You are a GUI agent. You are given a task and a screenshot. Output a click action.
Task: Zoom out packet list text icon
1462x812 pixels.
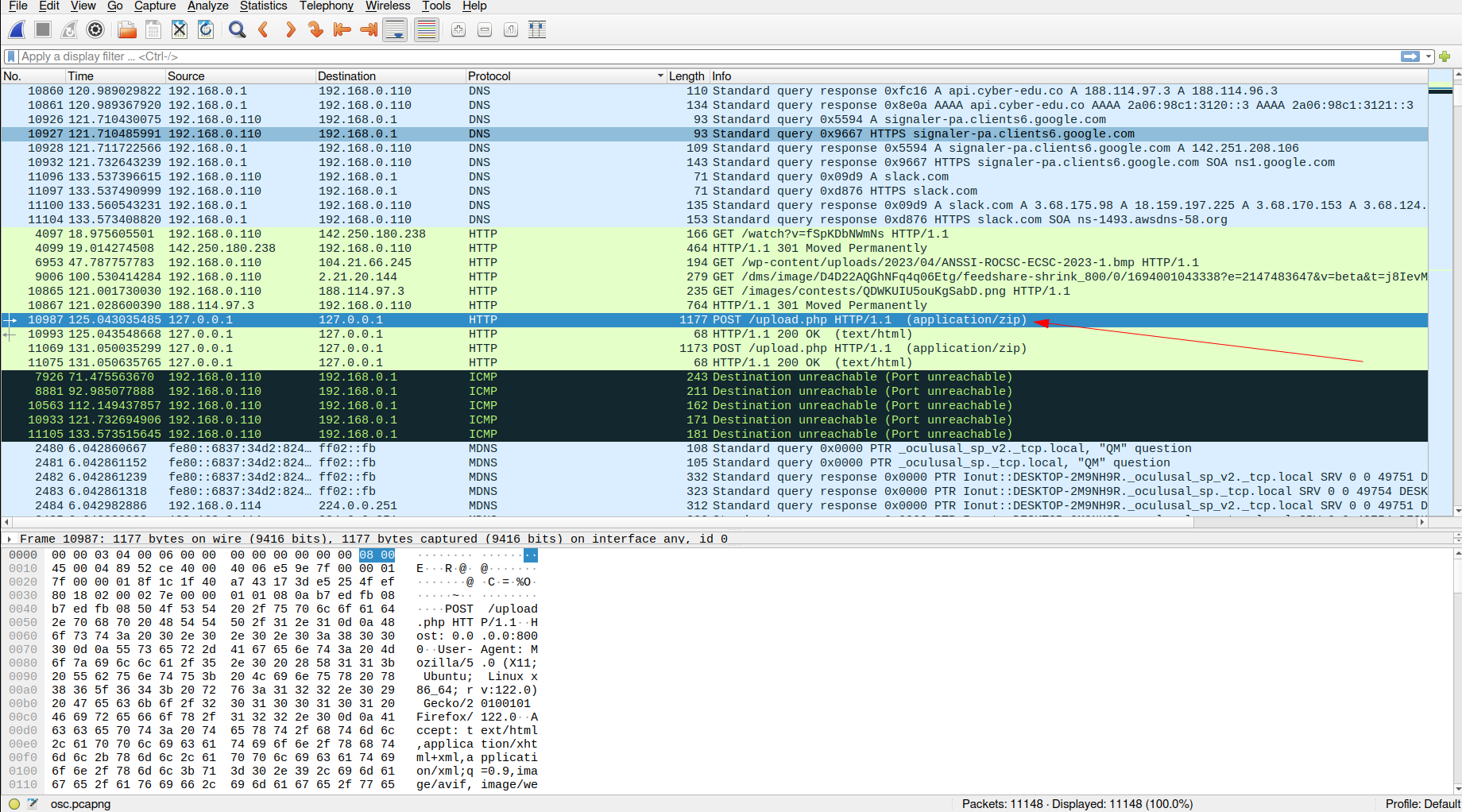(x=485, y=30)
